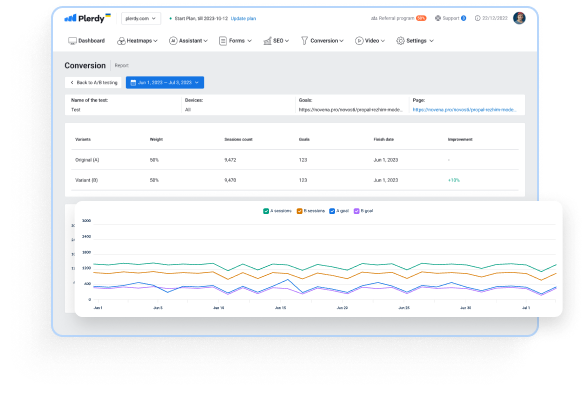Open the date range chevron dropdown
The image size is (584, 395).
click(x=197, y=83)
